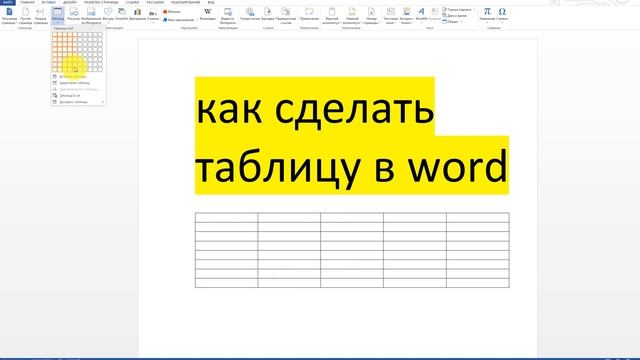Insert a Page Break (Разрыв страницы)
This screenshot has height=360, width=640.
click(x=40, y=16)
